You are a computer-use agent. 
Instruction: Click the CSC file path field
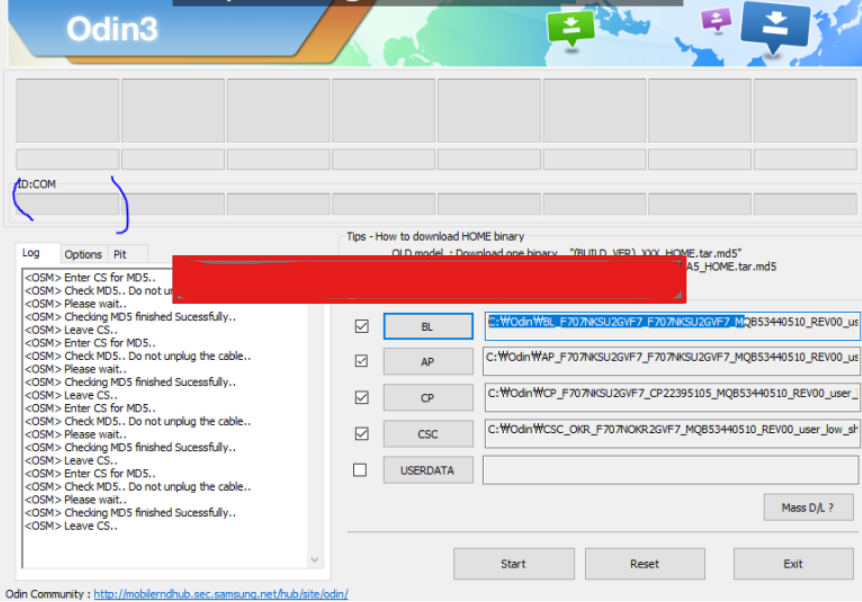[672, 434]
